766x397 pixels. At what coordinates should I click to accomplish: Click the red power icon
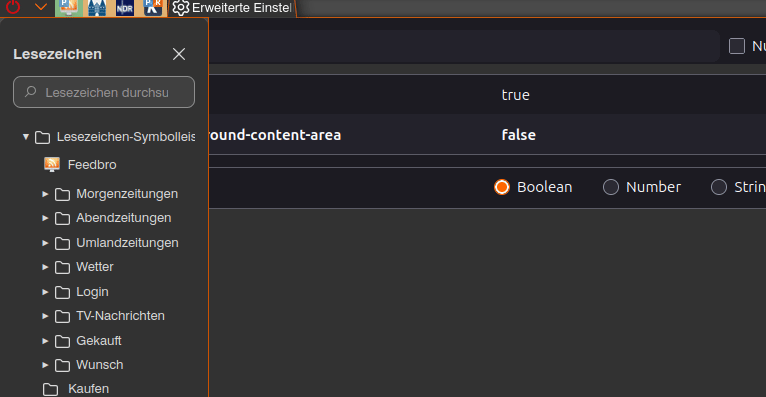(x=13, y=7)
